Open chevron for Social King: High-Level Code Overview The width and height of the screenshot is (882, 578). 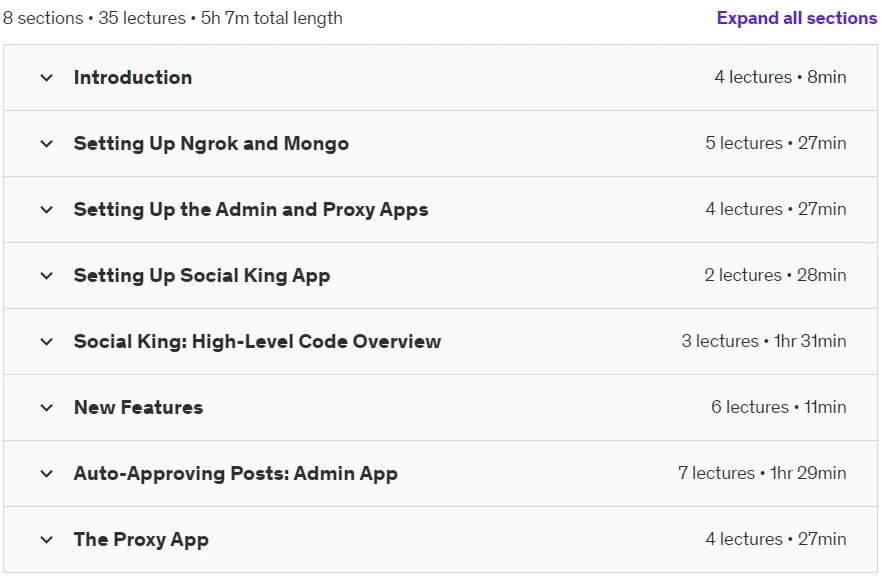(47, 342)
